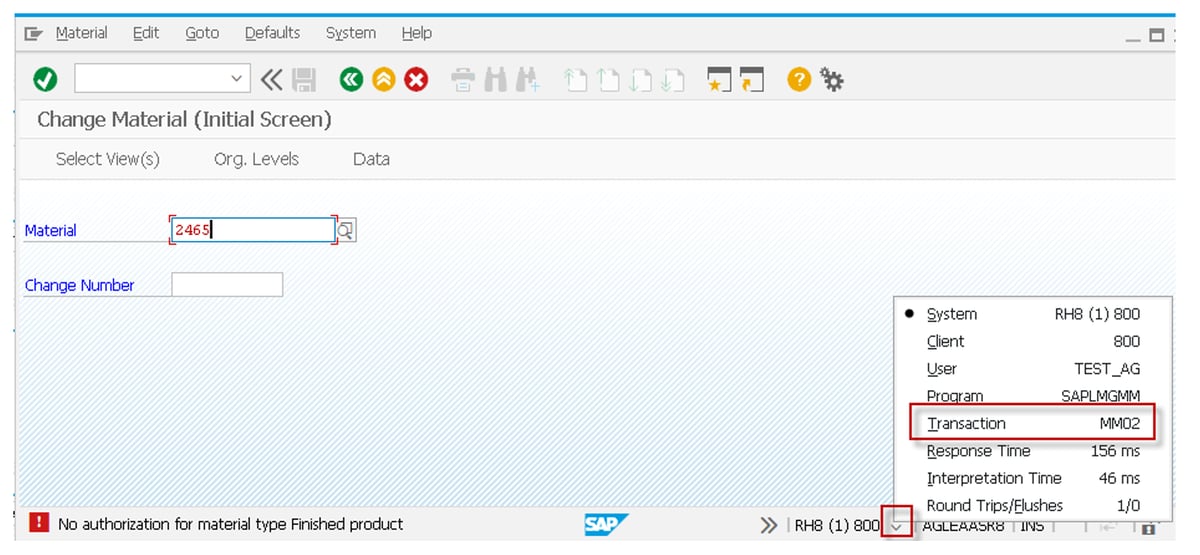Screen dimensions: 1200x555
Task: Click the green Enter checkmark icon
Action: click(x=45, y=80)
